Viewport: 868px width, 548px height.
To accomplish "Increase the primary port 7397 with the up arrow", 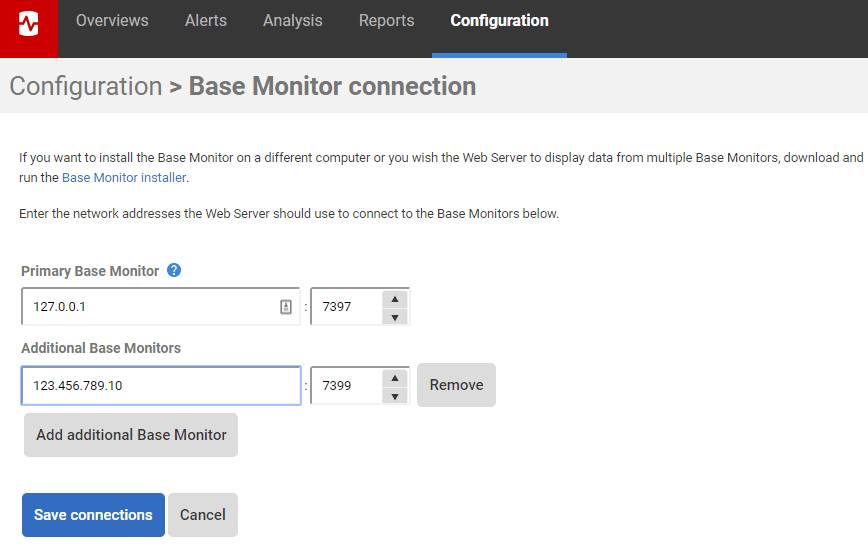I will pyautogui.click(x=395, y=299).
